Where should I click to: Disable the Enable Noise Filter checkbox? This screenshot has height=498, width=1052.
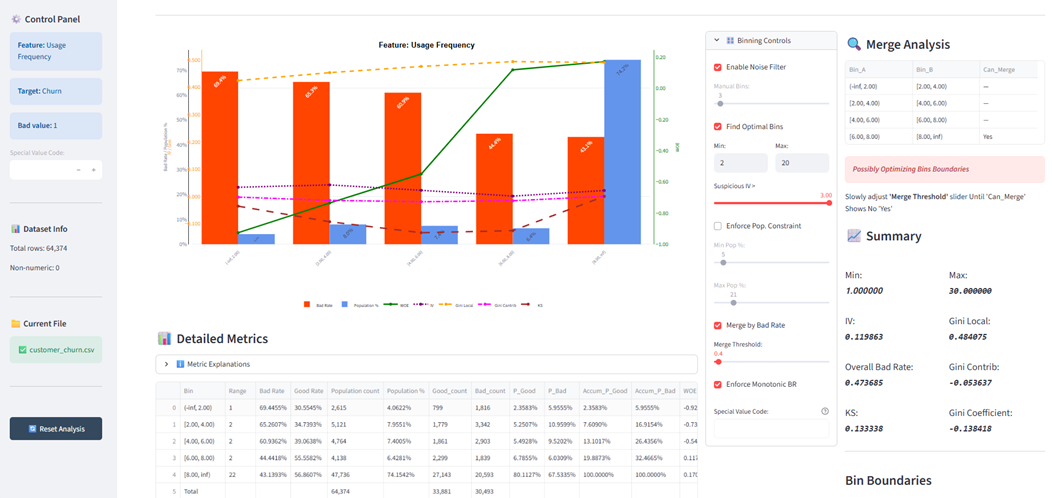tap(718, 67)
